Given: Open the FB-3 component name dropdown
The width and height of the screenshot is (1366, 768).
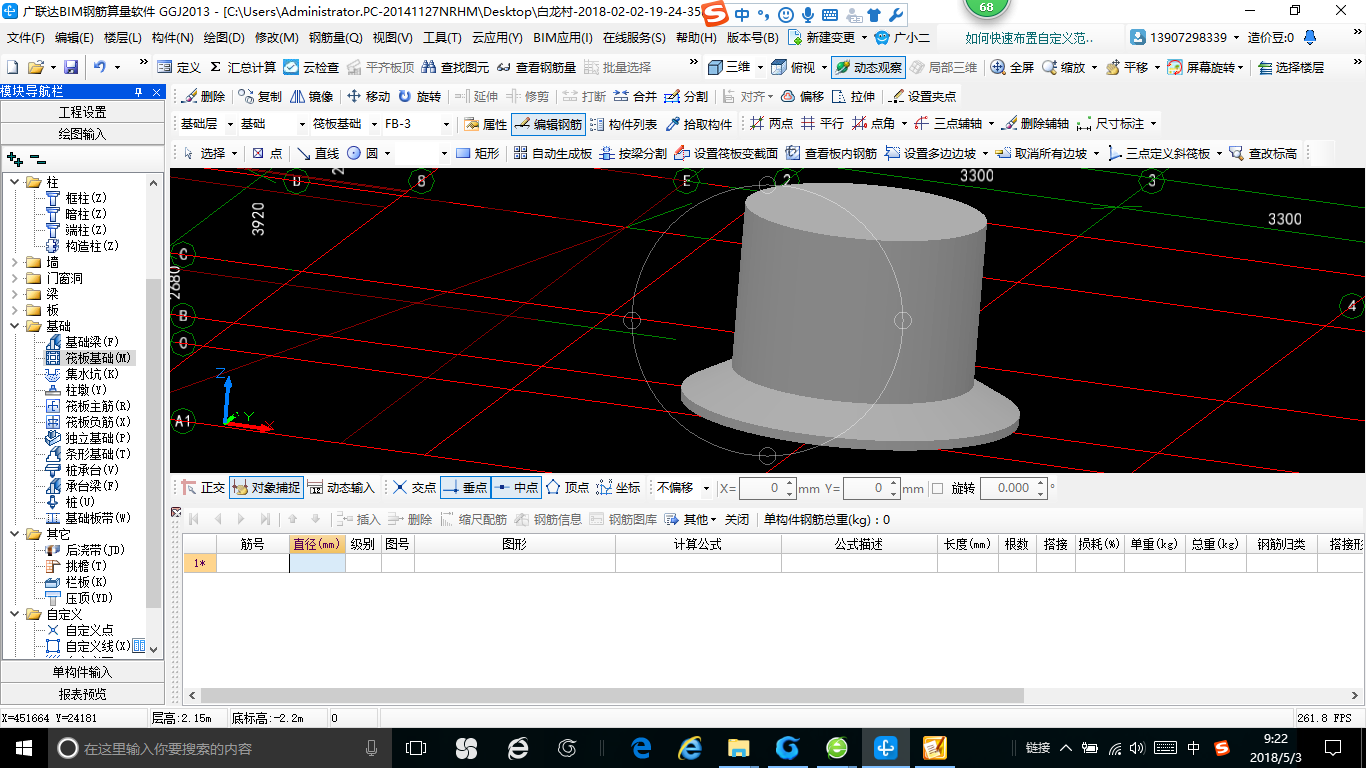Looking at the screenshot, I should pos(445,125).
